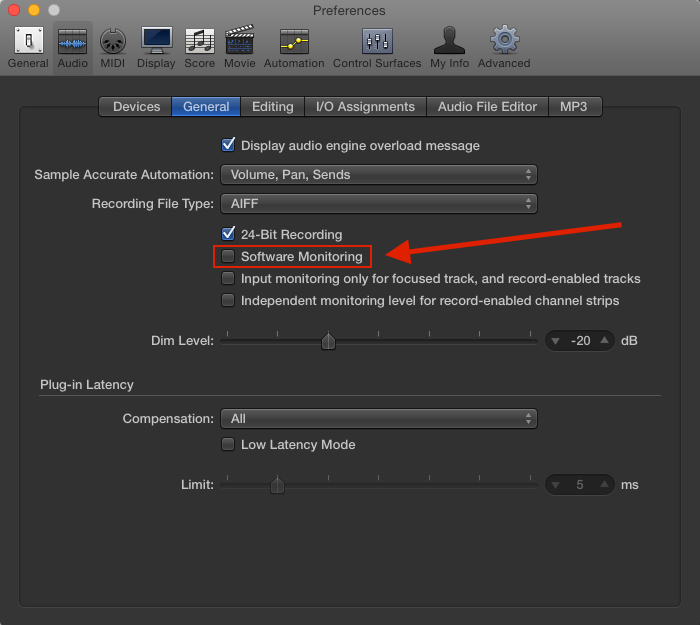
Task: Enable Low Latency Mode checkbox
Action: pyautogui.click(x=229, y=445)
